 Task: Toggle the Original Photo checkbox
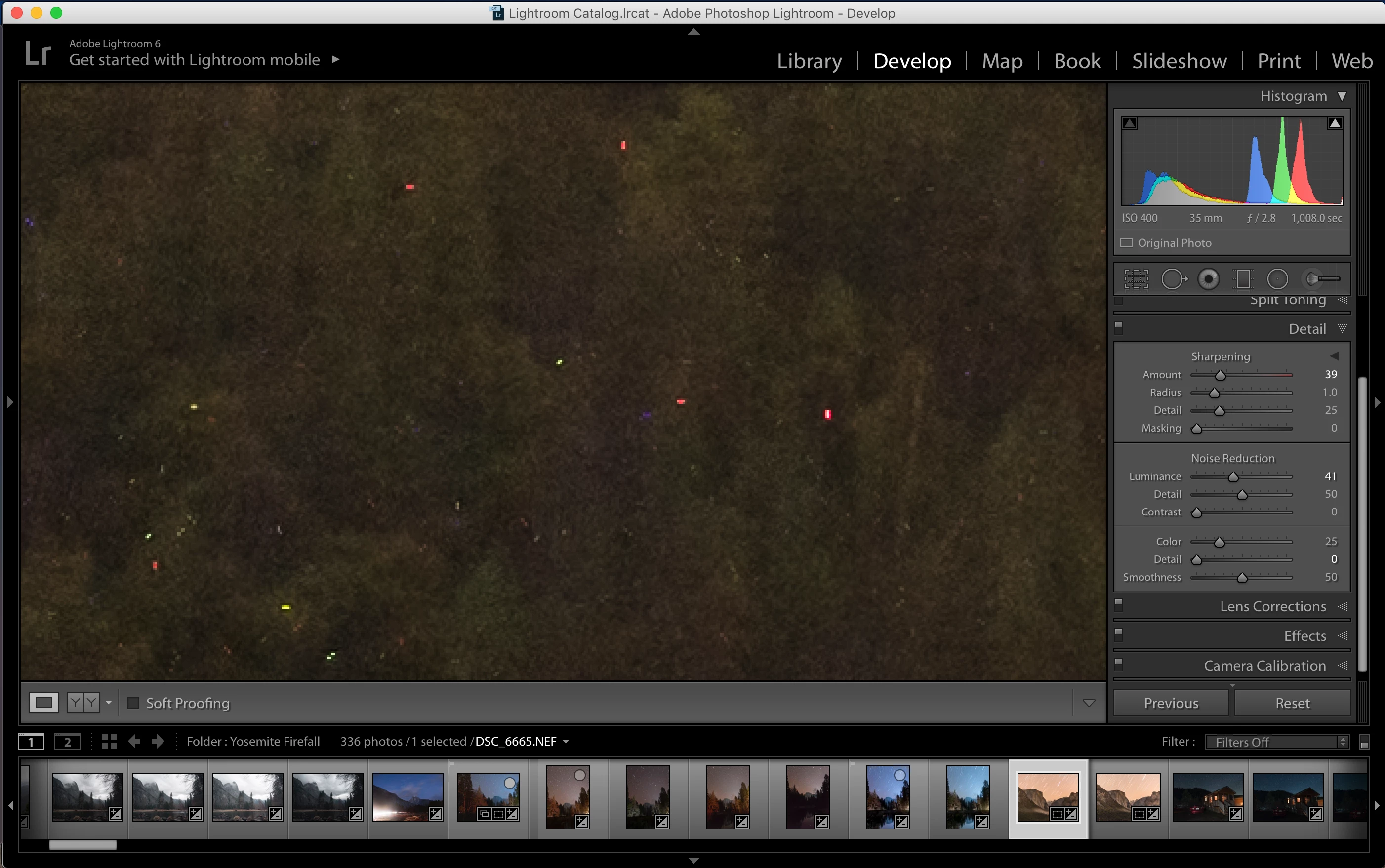click(1127, 243)
